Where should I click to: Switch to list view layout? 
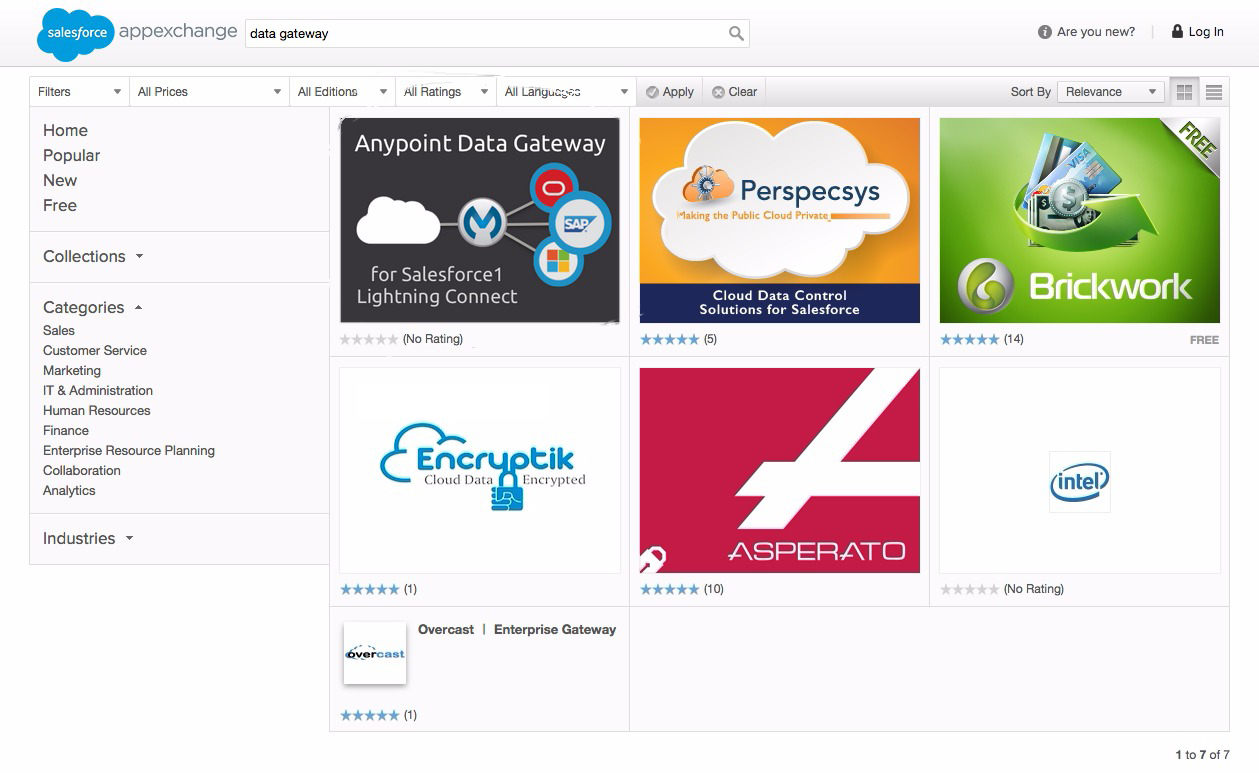click(1214, 92)
